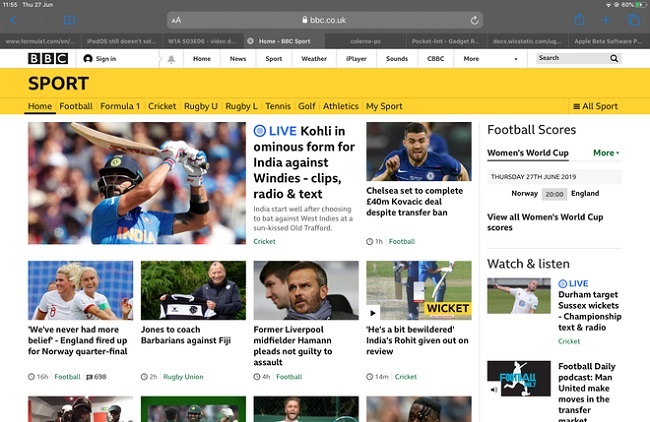Select the Rugby L section
The height and width of the screenshot is (422, 650).
tap(241, 106)
